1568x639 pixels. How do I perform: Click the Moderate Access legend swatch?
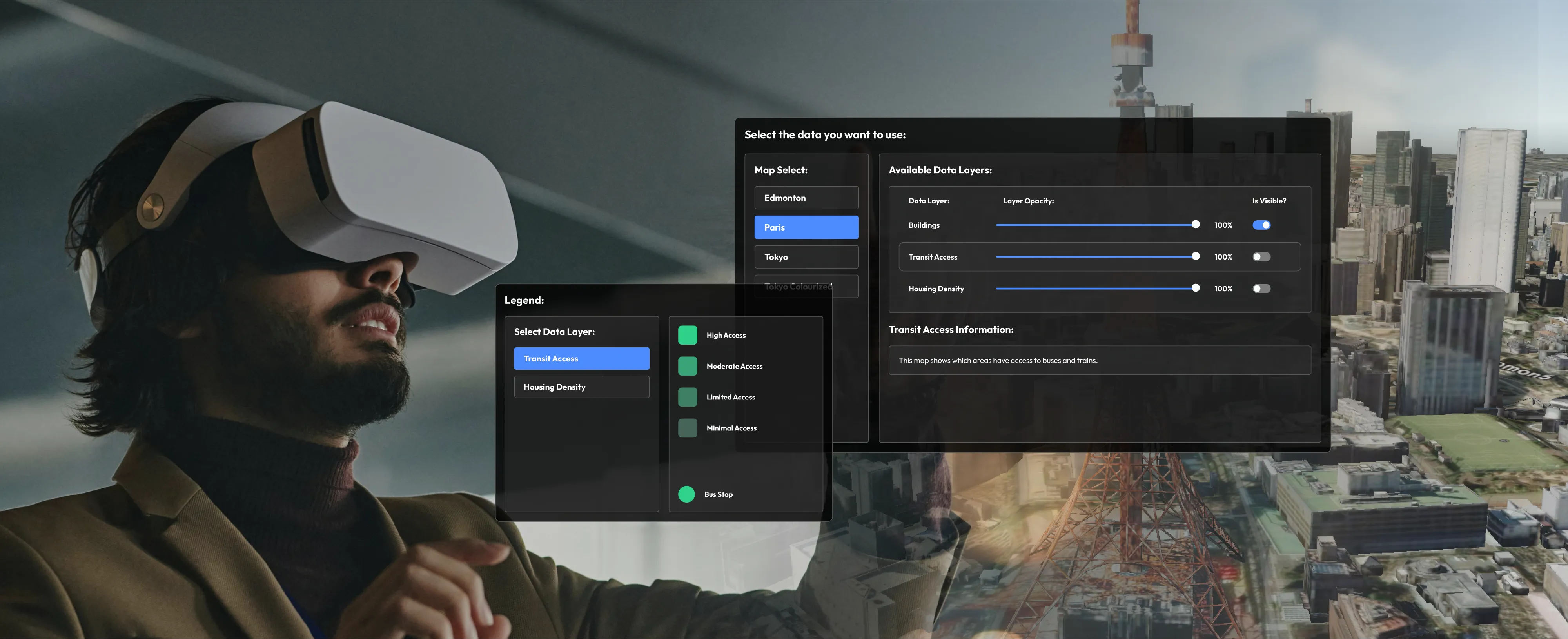coord(687,366)
